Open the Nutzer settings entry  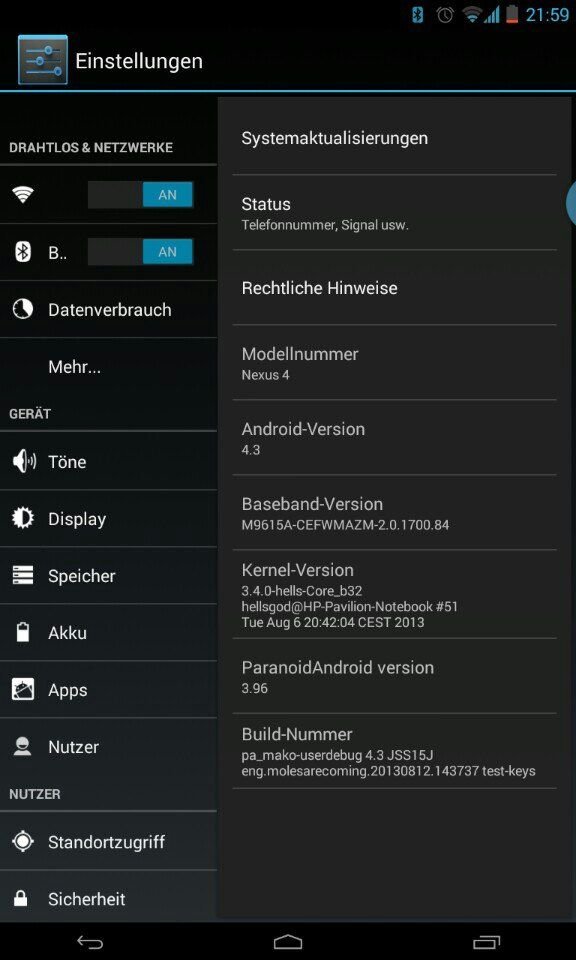click(x=108, y=747)
